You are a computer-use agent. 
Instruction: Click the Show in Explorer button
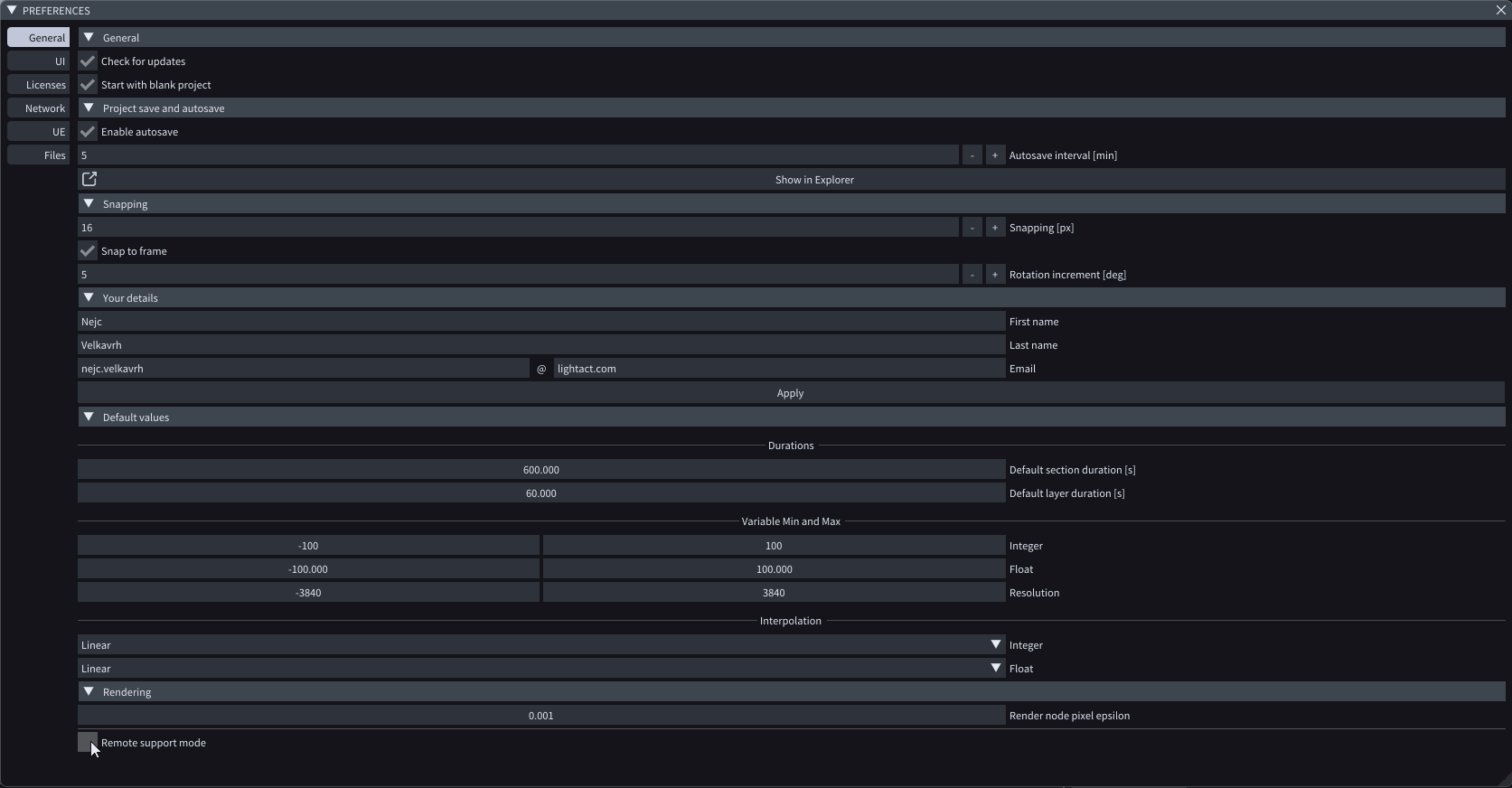813,180
